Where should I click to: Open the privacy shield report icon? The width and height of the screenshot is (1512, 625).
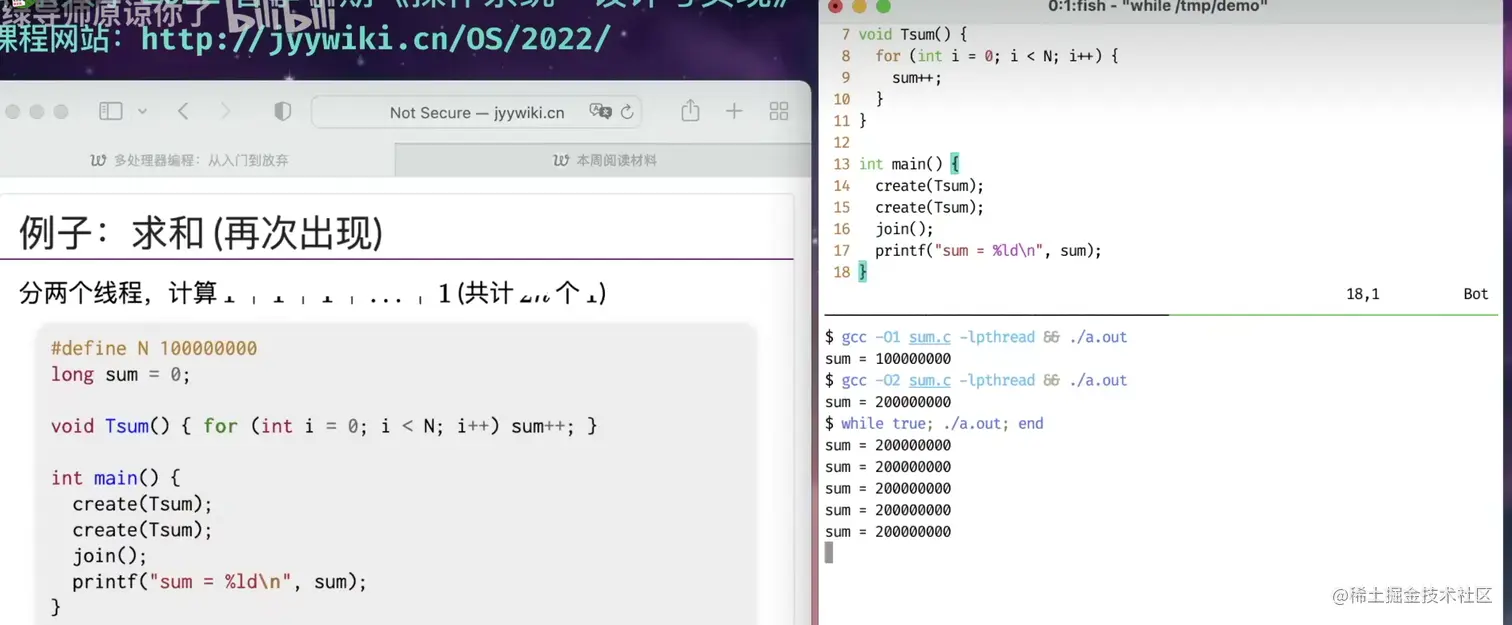pyautogui.click(x=283, y=112)
